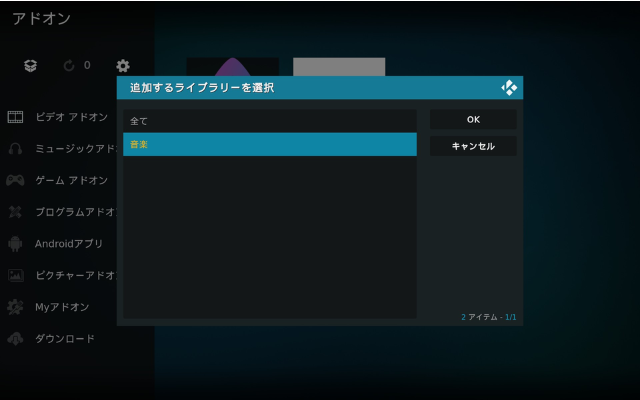This screenshot has width=640, height=400.
Task: Click the headphones icon for music add-ons
Action: coord(15,149)
